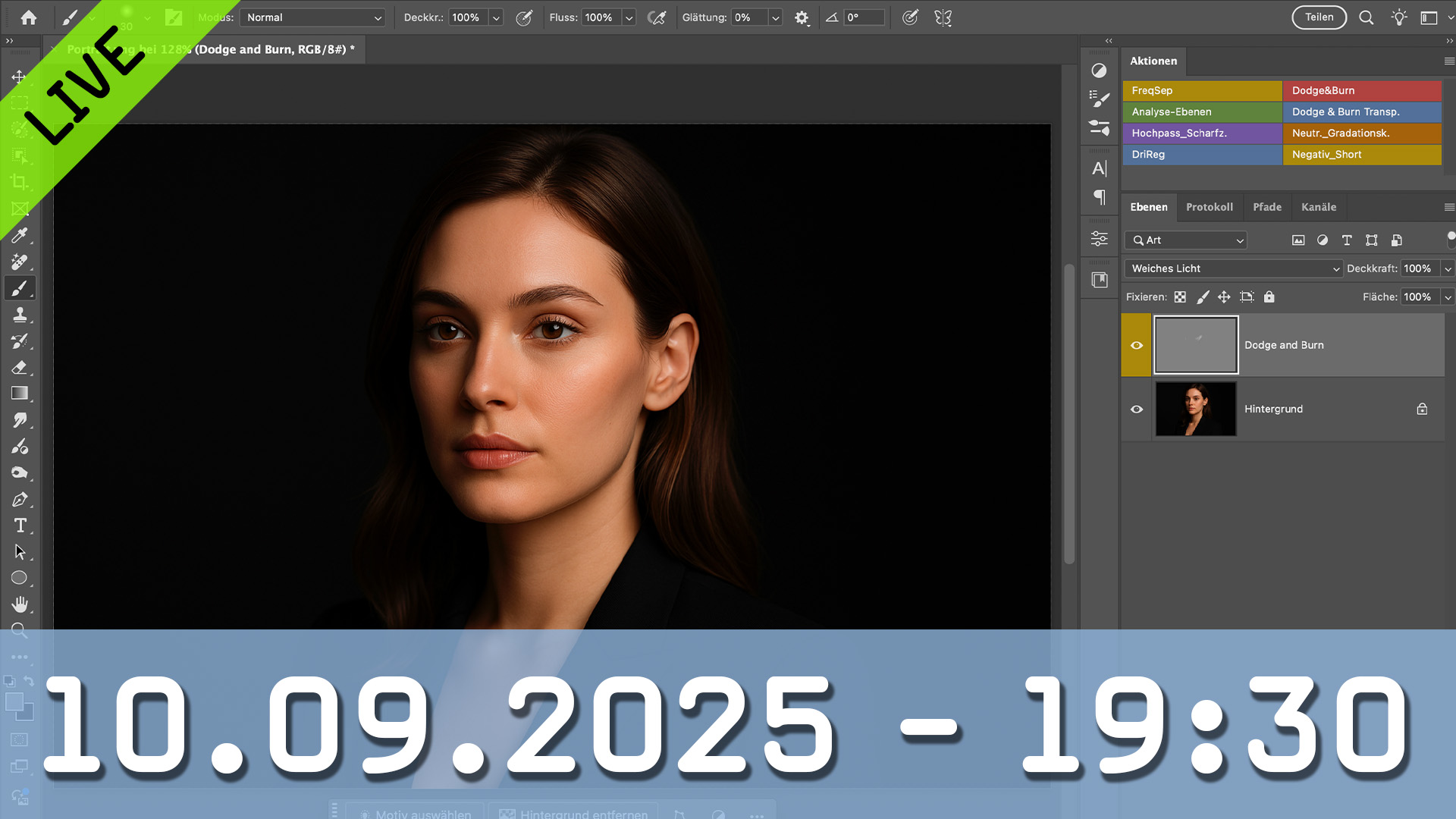Toggle pressure for size button

(910, 17)
